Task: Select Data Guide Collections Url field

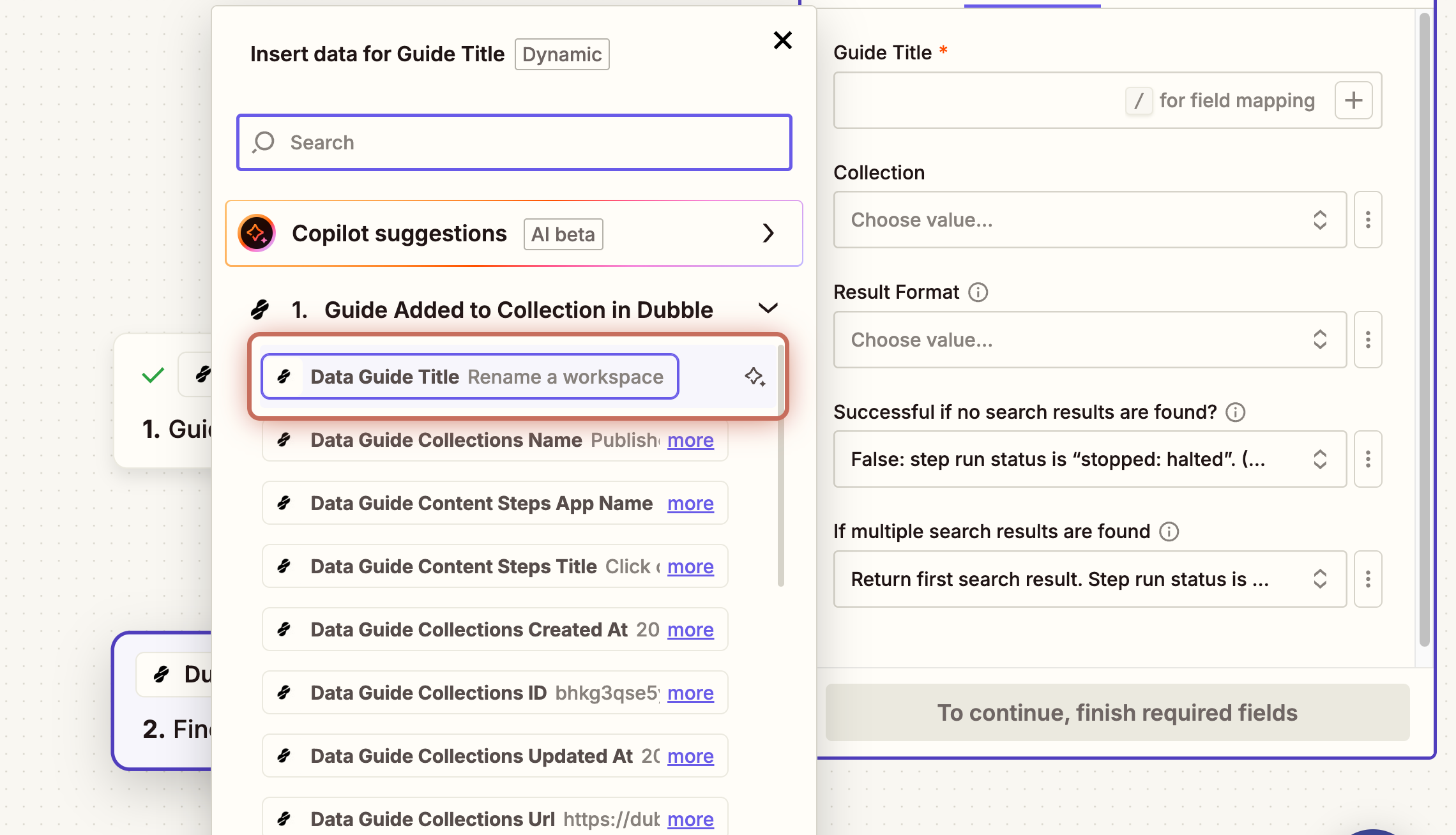Action: (x=495, y=816)
